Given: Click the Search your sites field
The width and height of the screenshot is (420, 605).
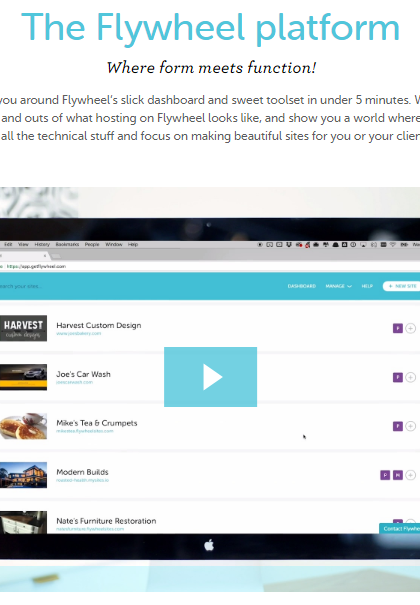Looking at the screenshot, I should [21, 286].
